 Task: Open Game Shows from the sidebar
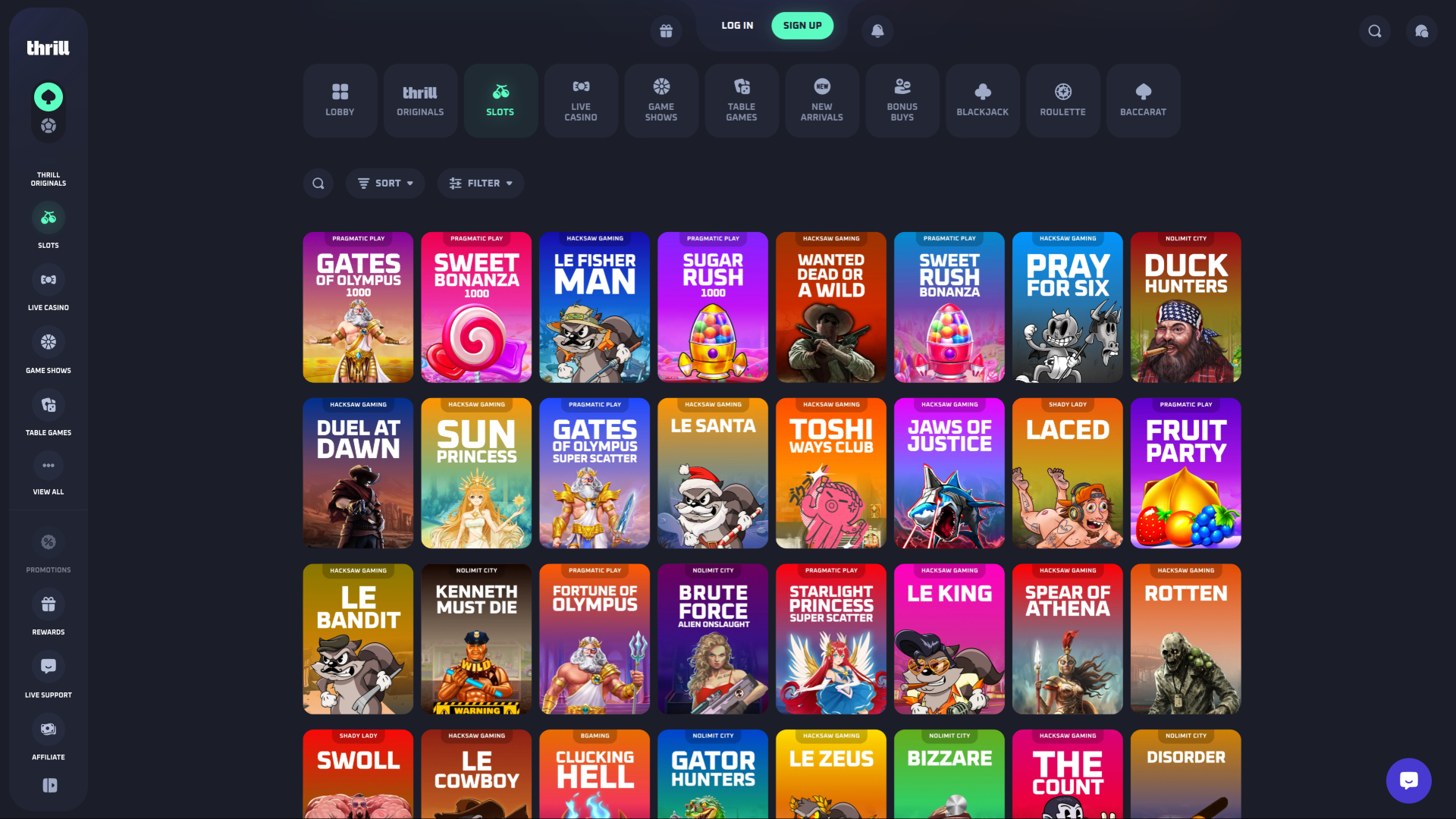[x=48, y=342]
